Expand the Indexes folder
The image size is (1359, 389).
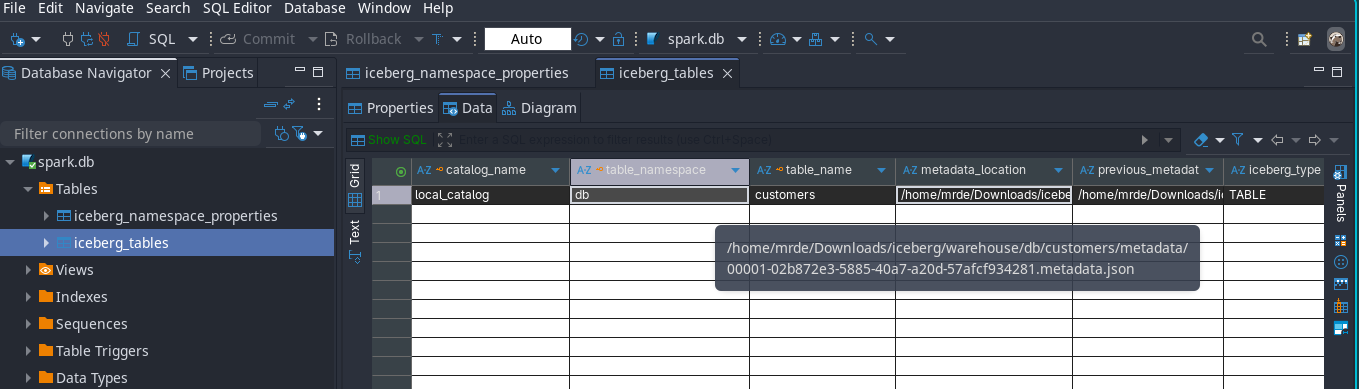coord(28,297)
